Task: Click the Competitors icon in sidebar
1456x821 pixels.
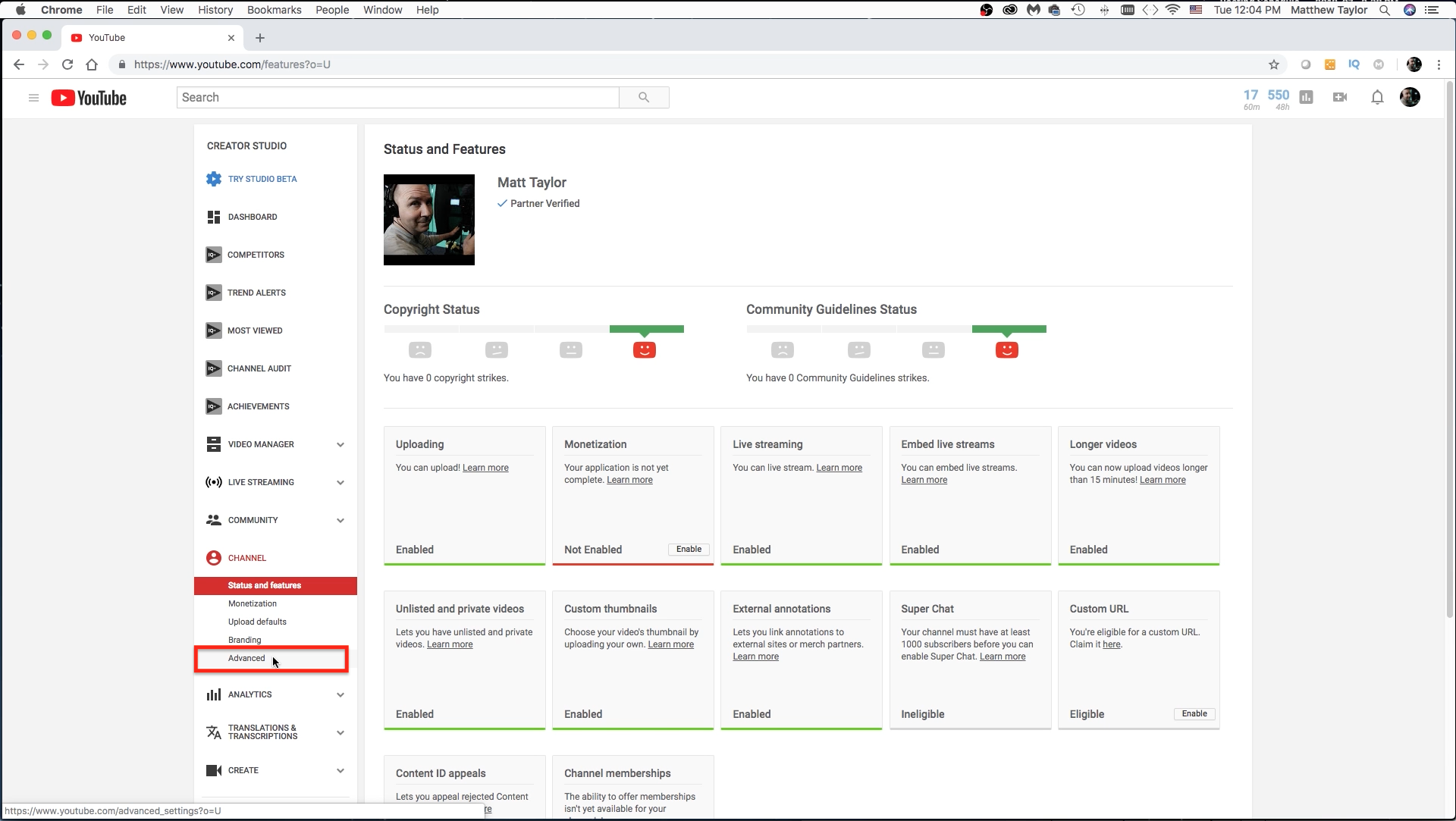Action: 214,255
